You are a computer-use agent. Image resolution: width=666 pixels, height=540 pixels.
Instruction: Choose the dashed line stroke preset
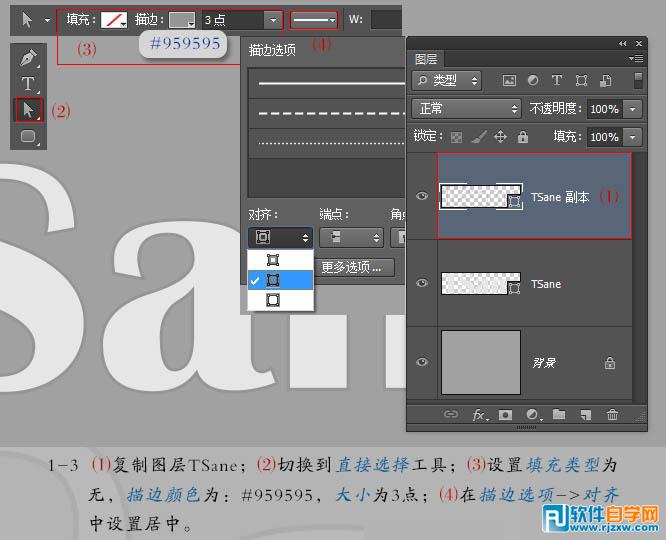click(326, 113)
